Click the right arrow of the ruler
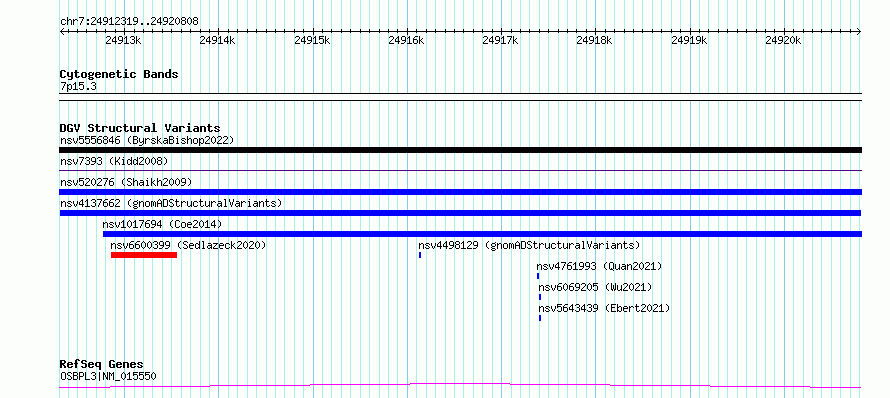Screen dimensions: 890x398 859,32
